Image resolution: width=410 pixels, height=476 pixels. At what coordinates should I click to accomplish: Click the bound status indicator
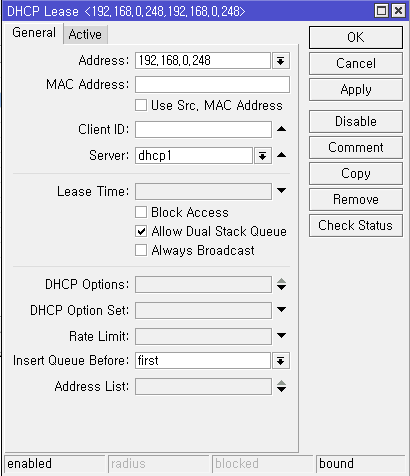click(360, 464)
